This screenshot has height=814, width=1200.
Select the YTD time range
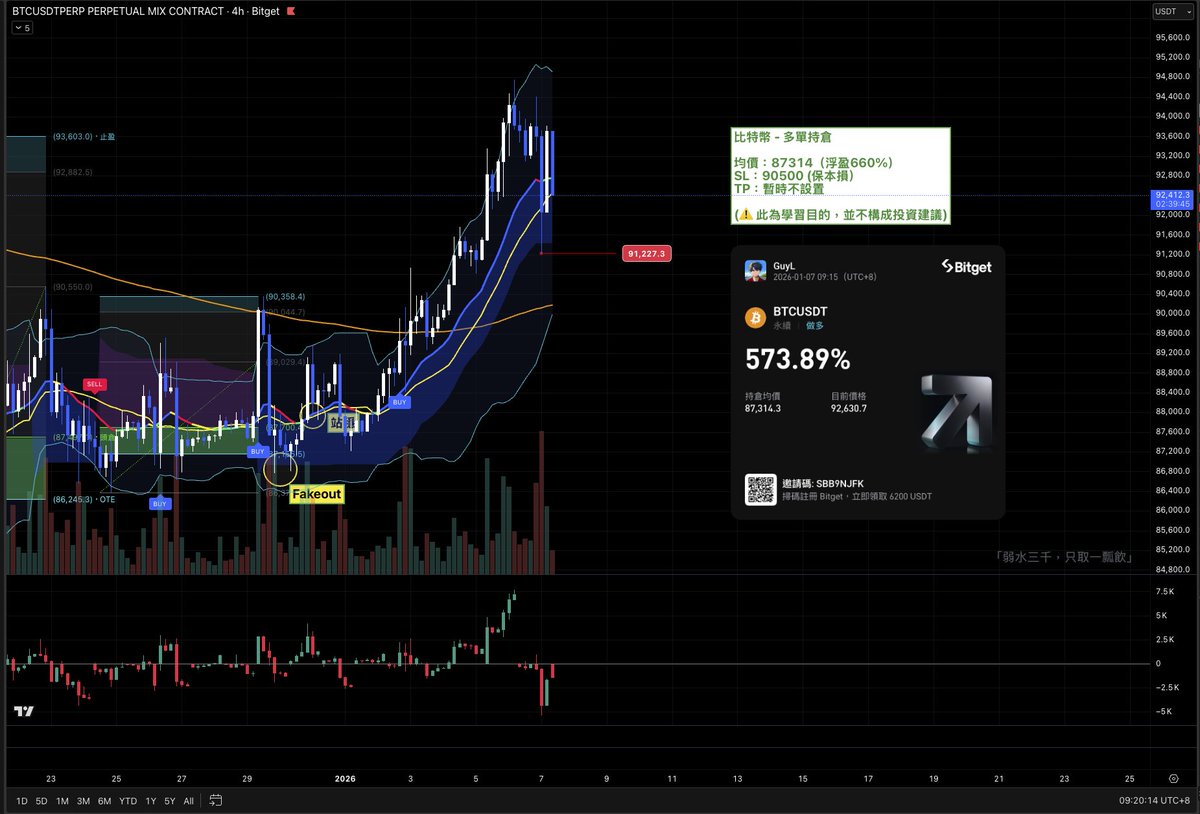(127, 801)
